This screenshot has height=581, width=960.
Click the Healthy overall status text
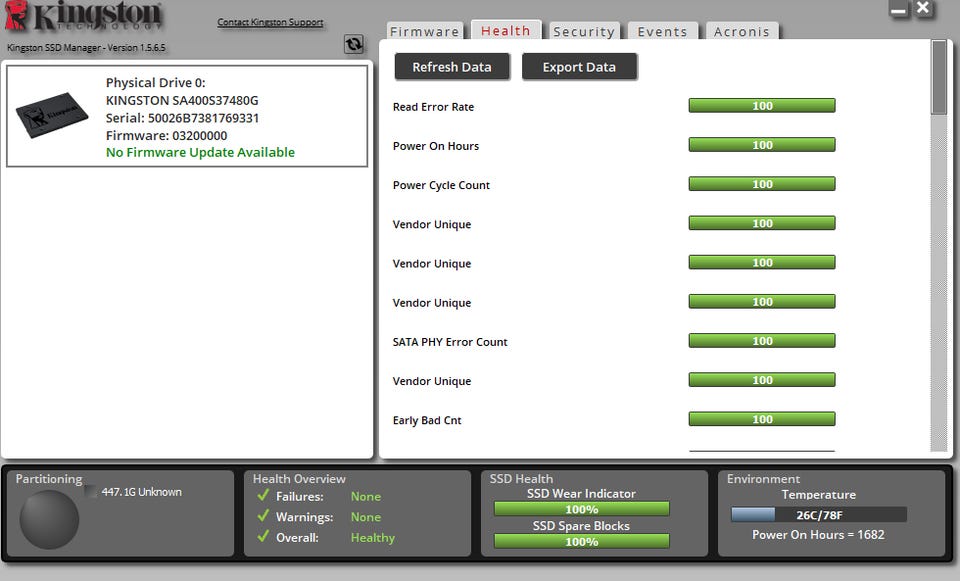[373, 538]
